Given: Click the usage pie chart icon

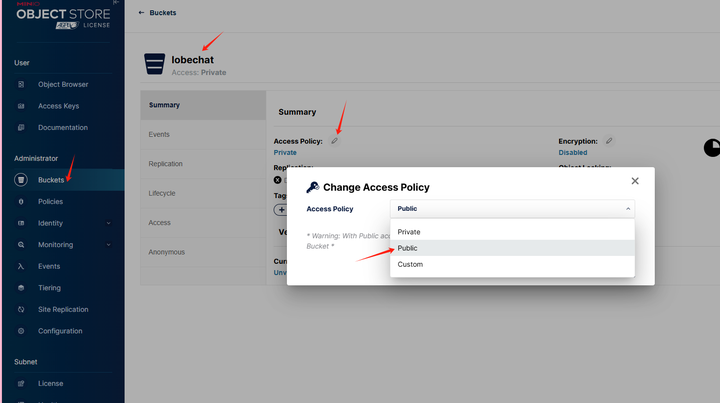Looking at the screenshot, I should [x=712, y=148].
